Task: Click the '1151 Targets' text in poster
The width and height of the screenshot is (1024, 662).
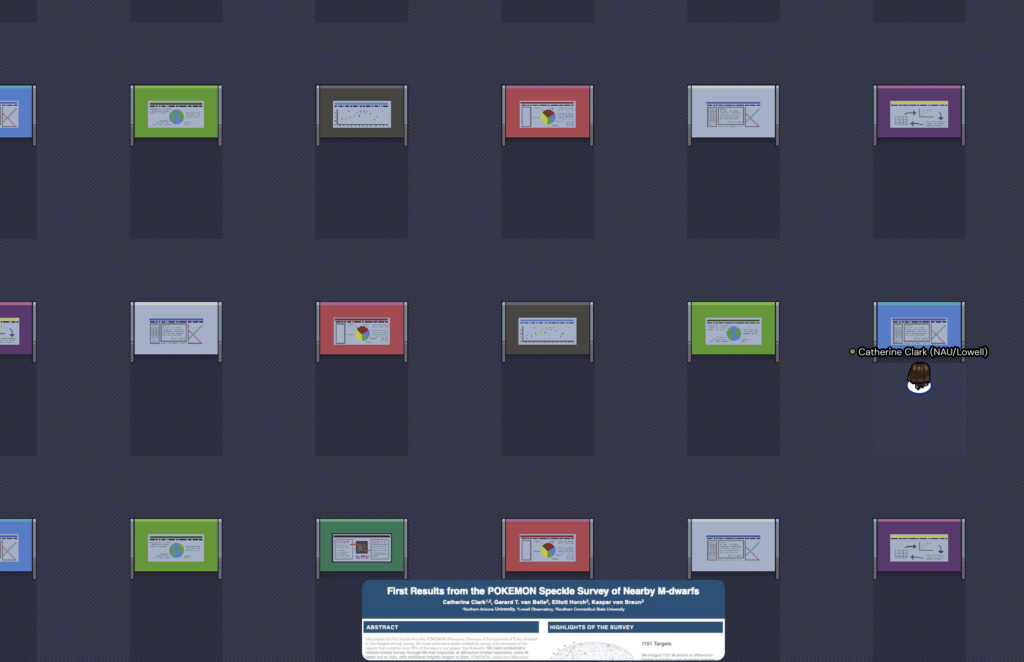Action: coord(656,644)
